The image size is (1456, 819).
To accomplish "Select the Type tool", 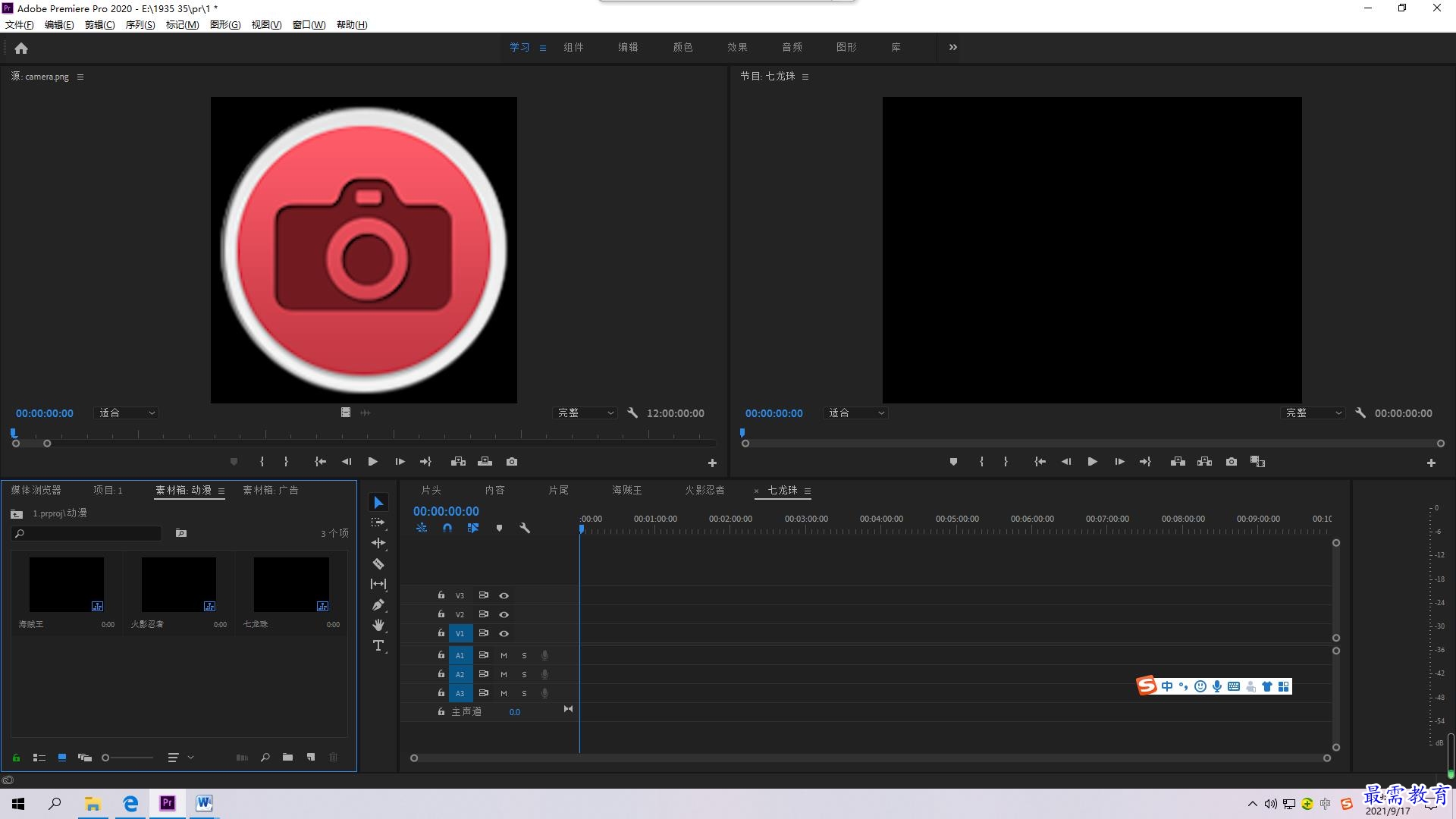I will pos(378,645).
